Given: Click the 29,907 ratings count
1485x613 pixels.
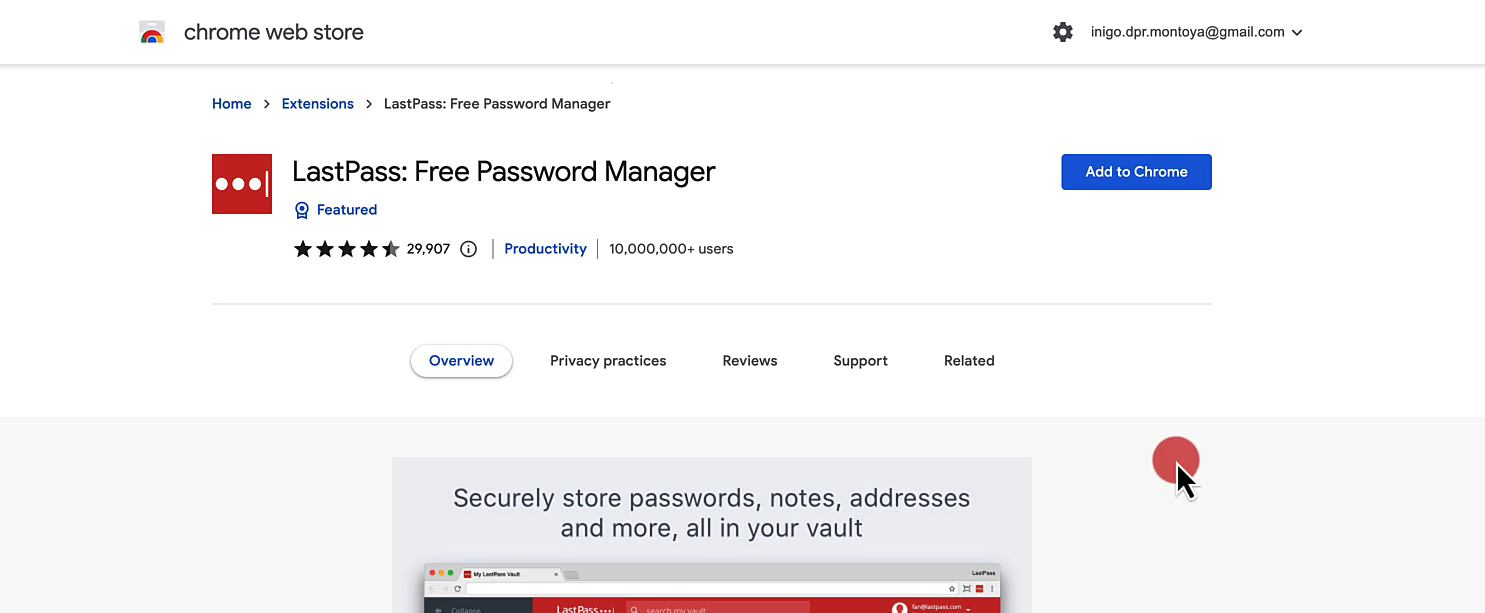Looking at the screenshot, I should [428, 249].
